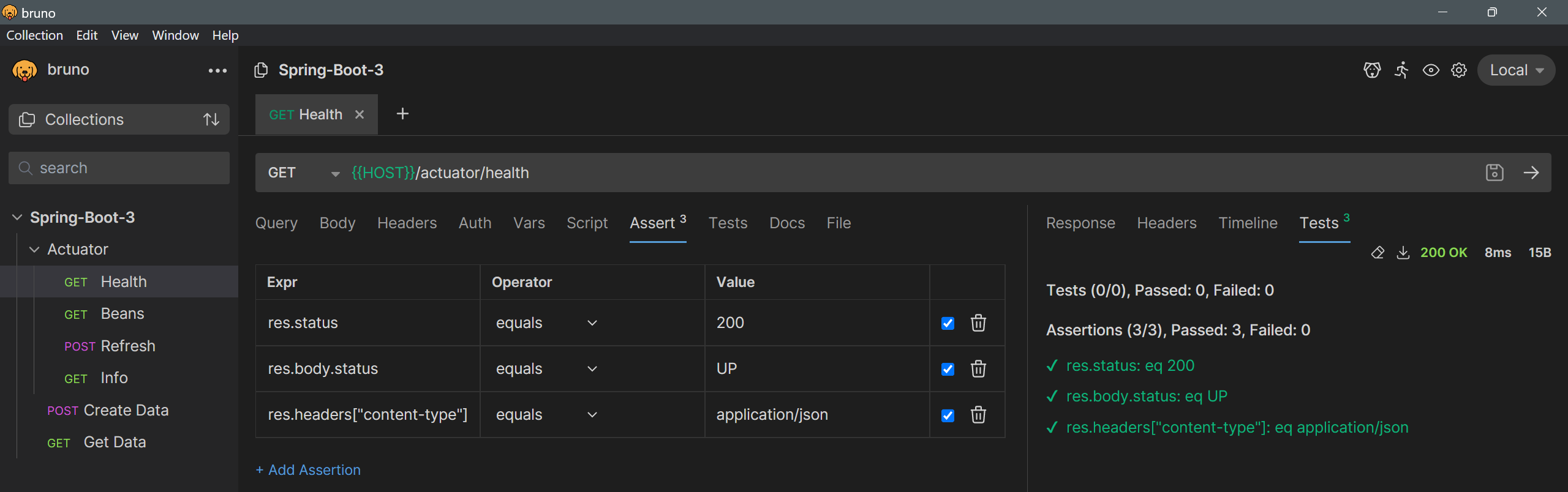The image size is (1568, 492).
Task: Save the request with the disk icon
Action: click(1494, 173)
